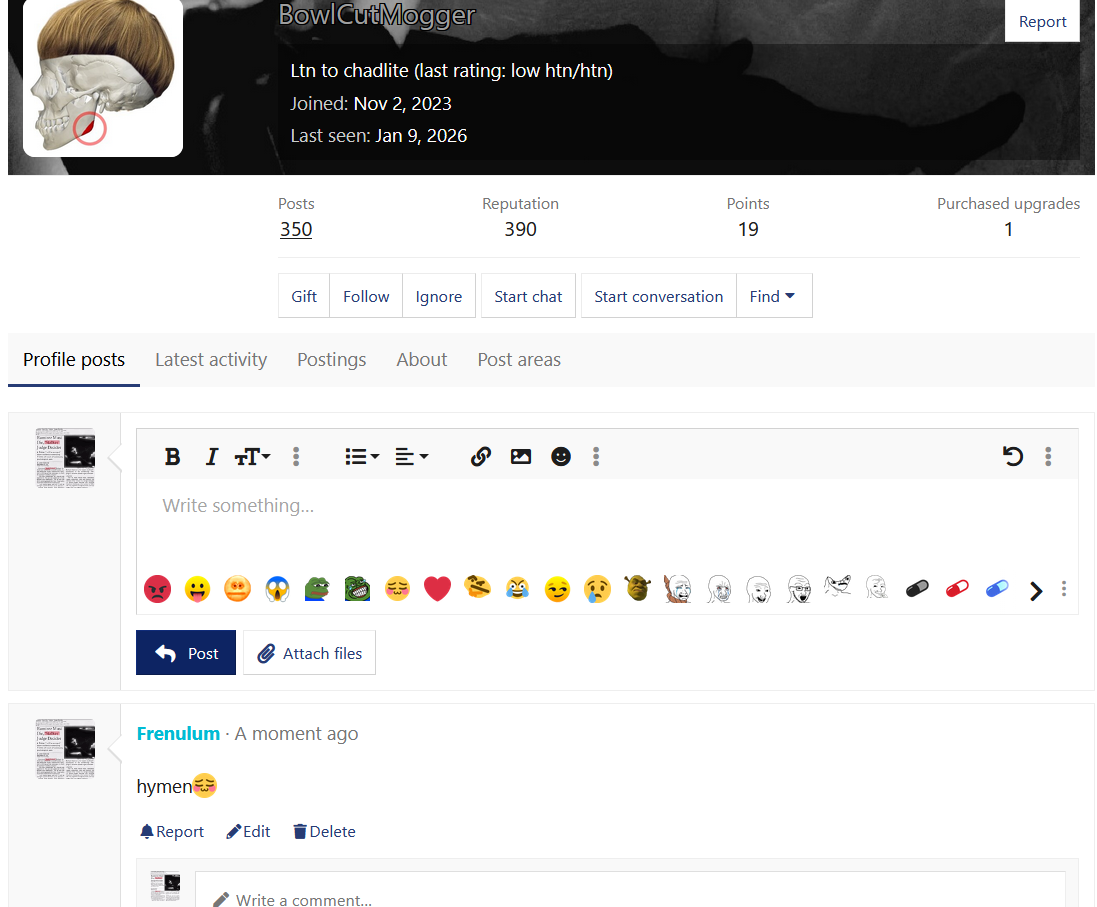This screenshot has height=907, width=1097.
Task: Open the About tab
Action: pos(421,359)
